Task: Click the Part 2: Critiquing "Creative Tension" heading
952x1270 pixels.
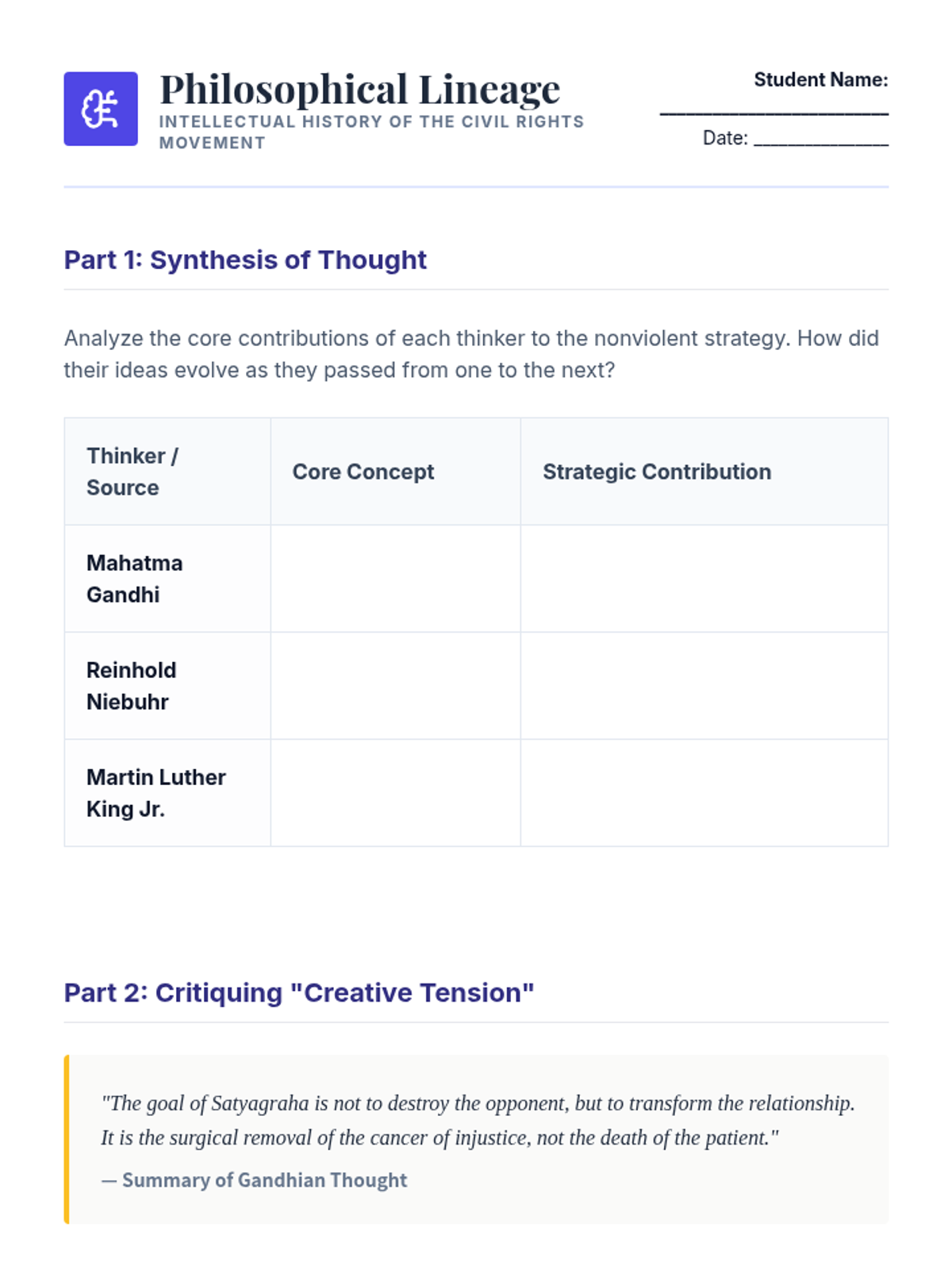Action: (299, 992)
